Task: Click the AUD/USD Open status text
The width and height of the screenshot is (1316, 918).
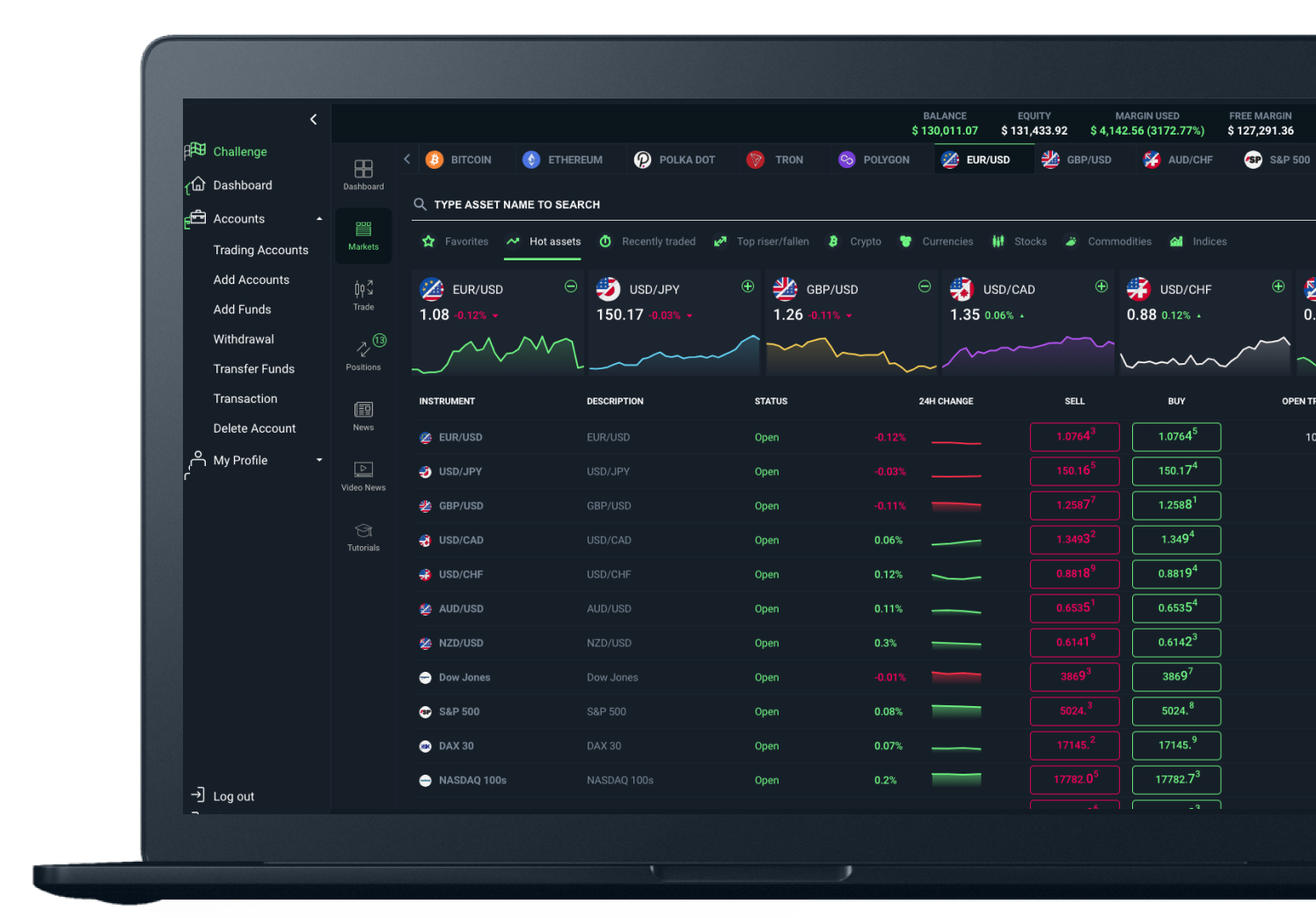Action: click(x=766, y=608)
